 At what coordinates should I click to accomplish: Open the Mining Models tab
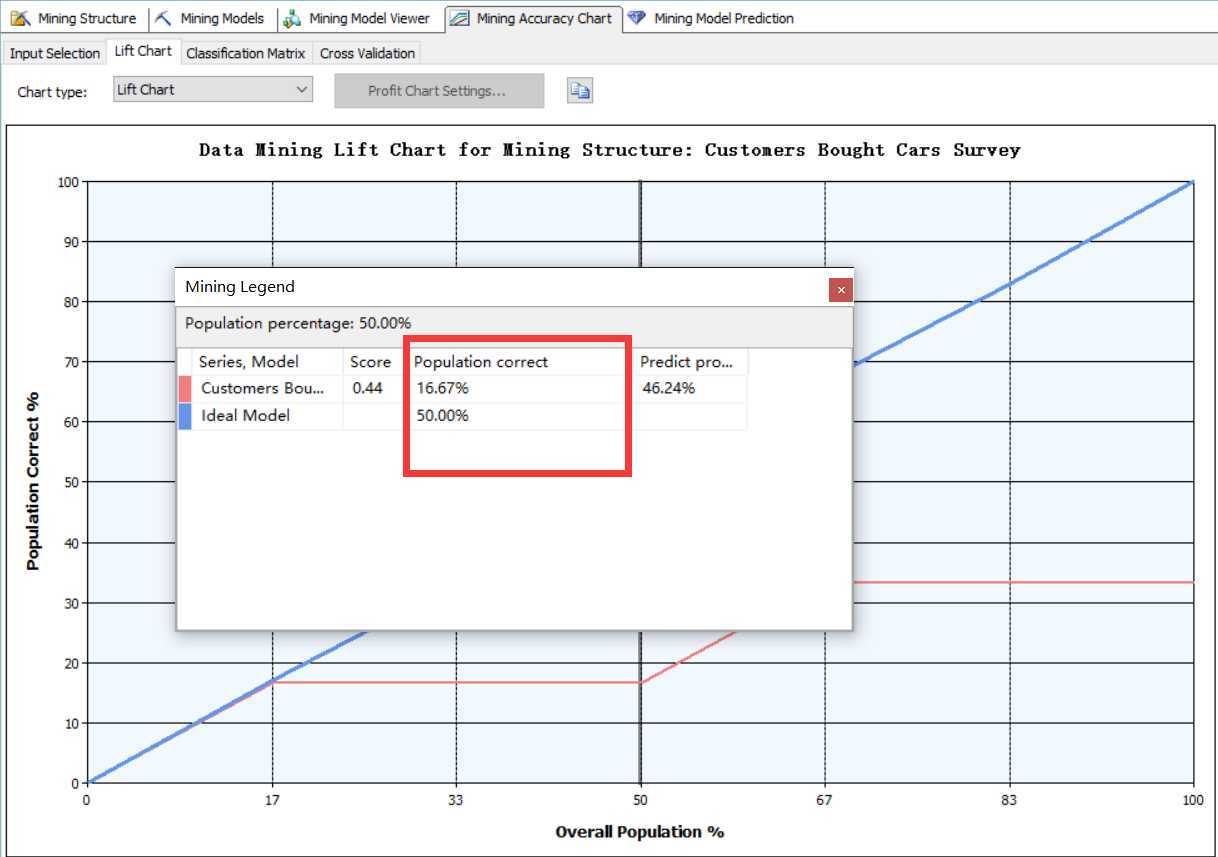click(210, 18)
